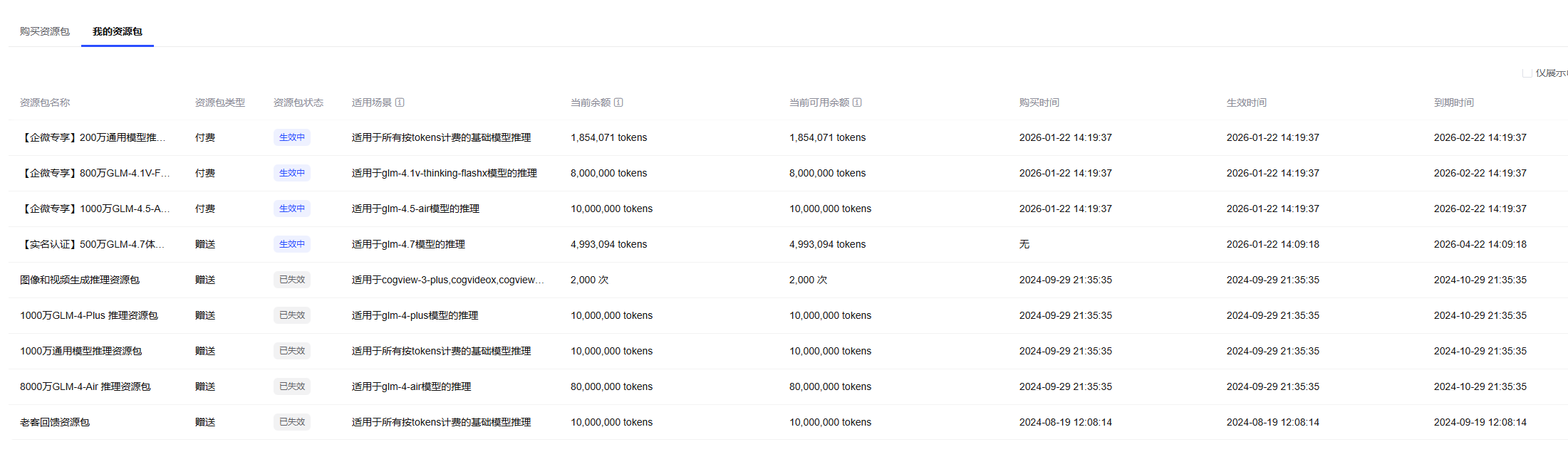Click truncated 适用于cogview-3-plus,cogvideox scenario text
Screen dimensions: 1568x474
pos(448,280)
